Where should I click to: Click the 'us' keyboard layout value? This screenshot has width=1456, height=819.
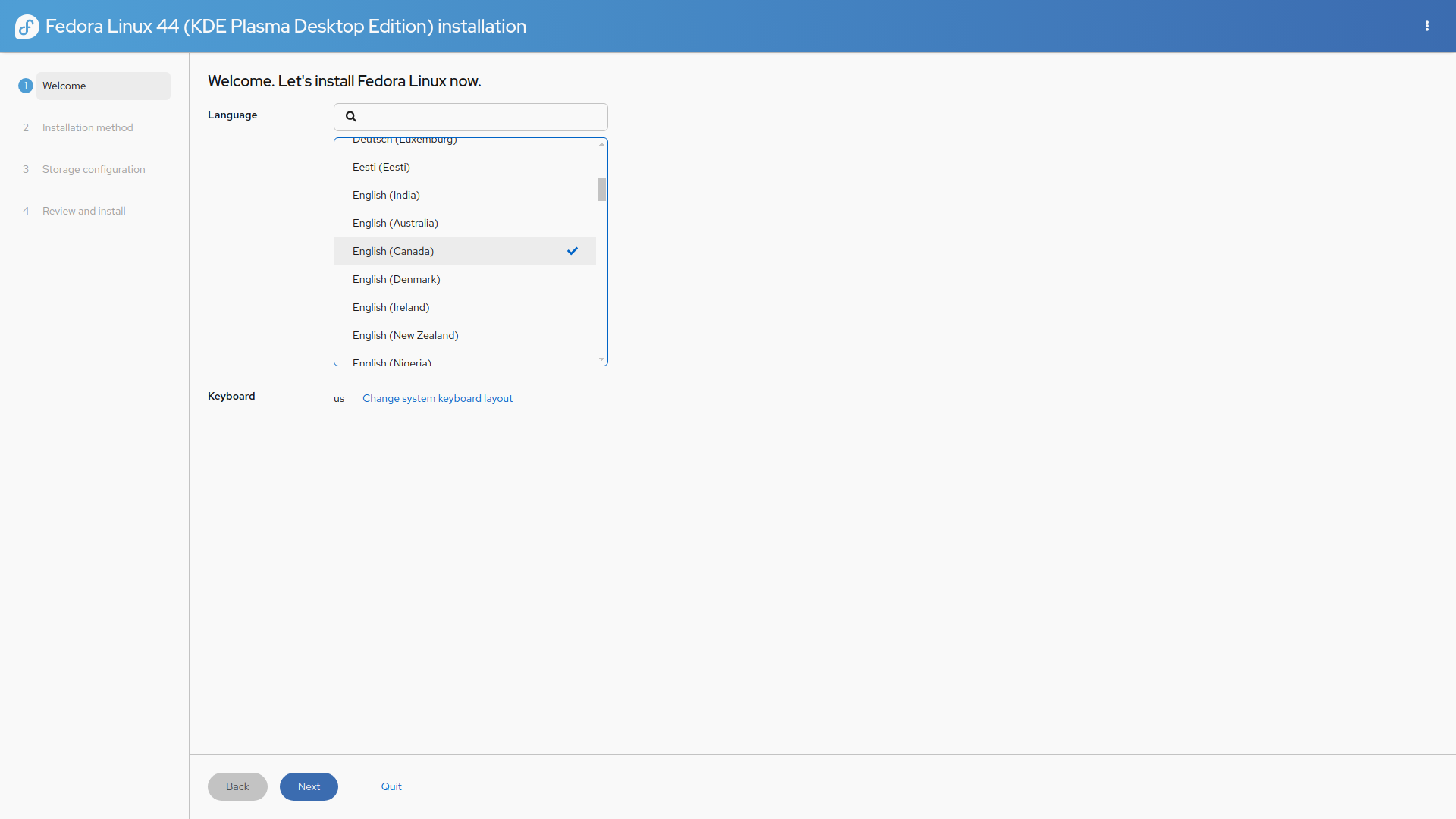pyautogui.click(x=339, y=399)
